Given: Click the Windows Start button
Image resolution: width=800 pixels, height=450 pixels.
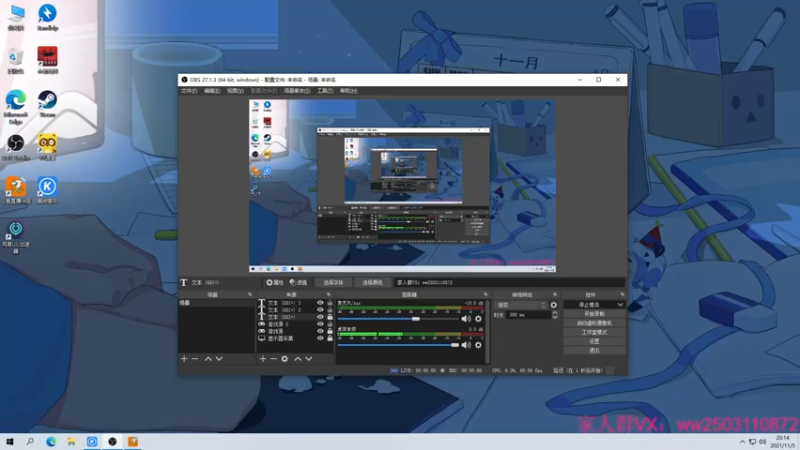Looking at the screenshot, I should [10, 441].
